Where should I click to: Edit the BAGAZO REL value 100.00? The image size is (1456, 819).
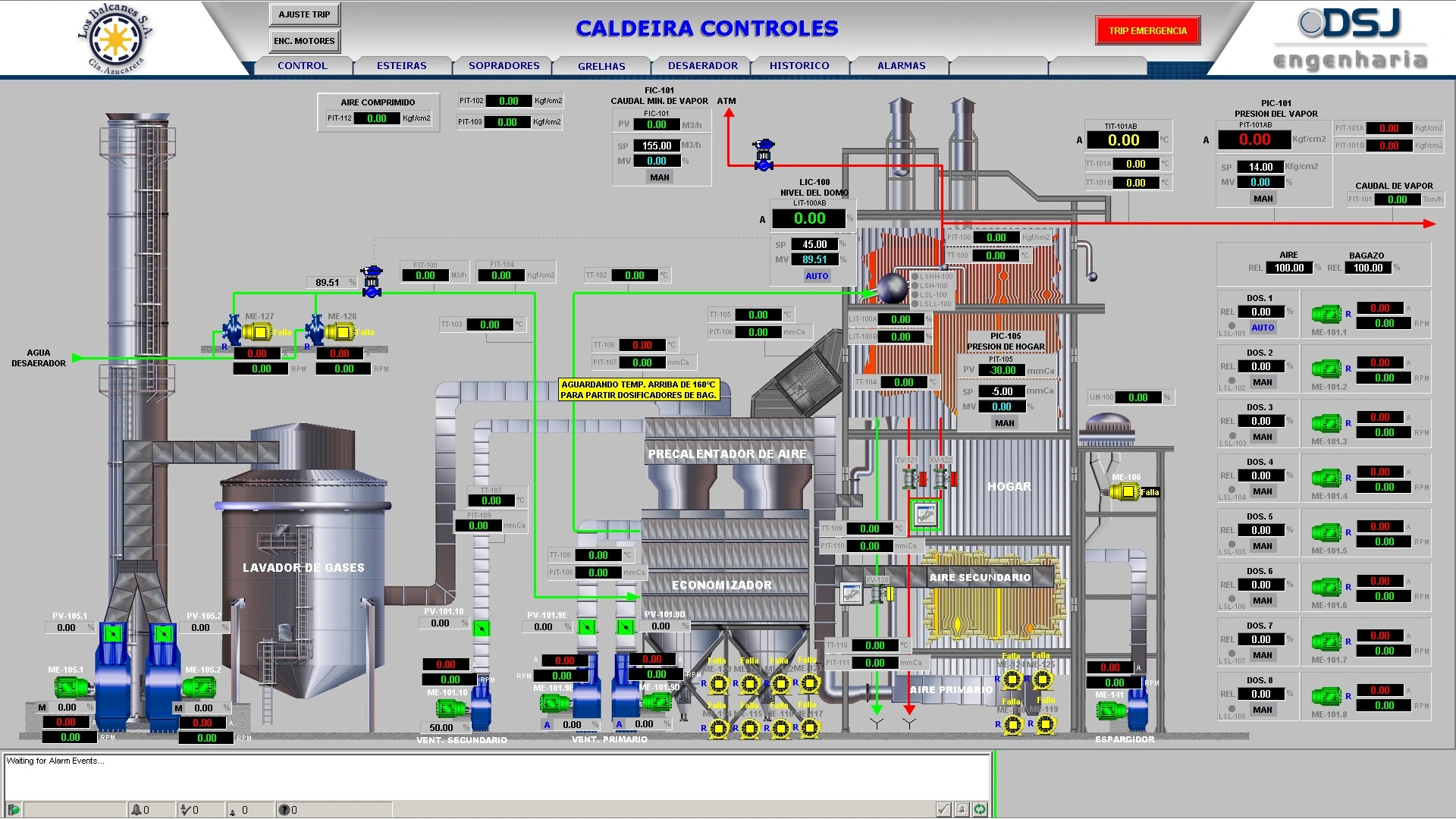pyautogui.click(x=1368, y=268)
